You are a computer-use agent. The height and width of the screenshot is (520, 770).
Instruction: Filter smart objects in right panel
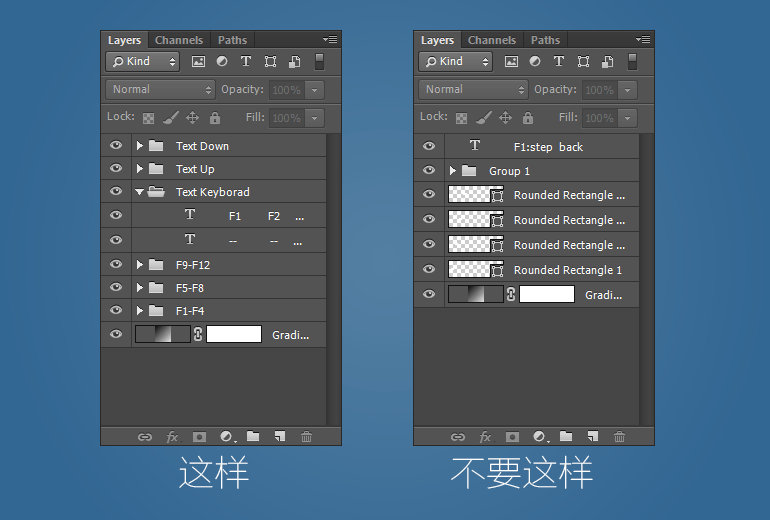(x=607, y=61)
